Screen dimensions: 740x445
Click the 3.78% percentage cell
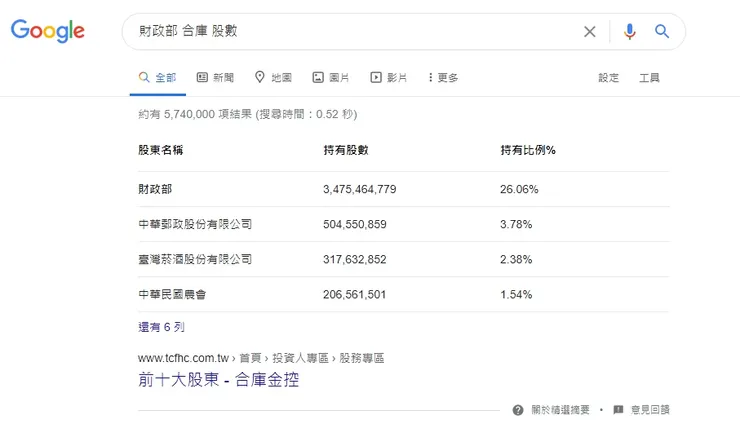(x=516, y=224)
